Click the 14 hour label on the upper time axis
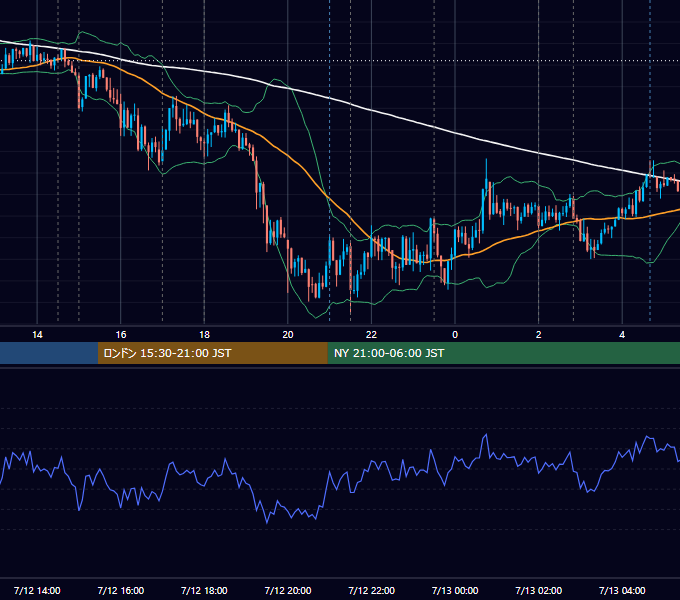680x600 pixels. tap(37, 335)
